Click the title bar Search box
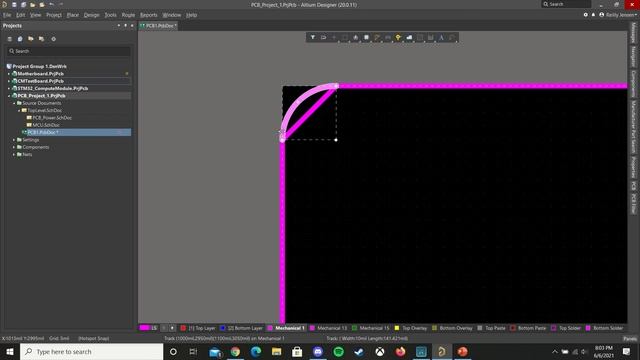640x360 pixels. click(x=566, y=4)
